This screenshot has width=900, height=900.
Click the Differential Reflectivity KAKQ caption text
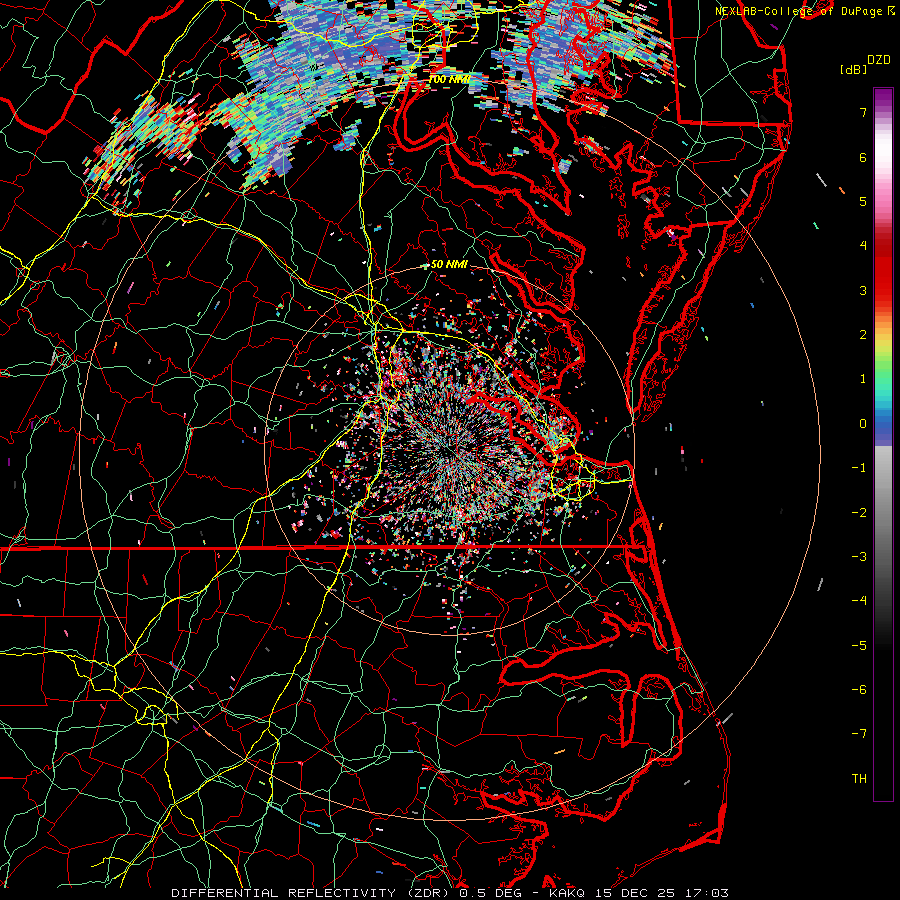(x=450, y=893)
